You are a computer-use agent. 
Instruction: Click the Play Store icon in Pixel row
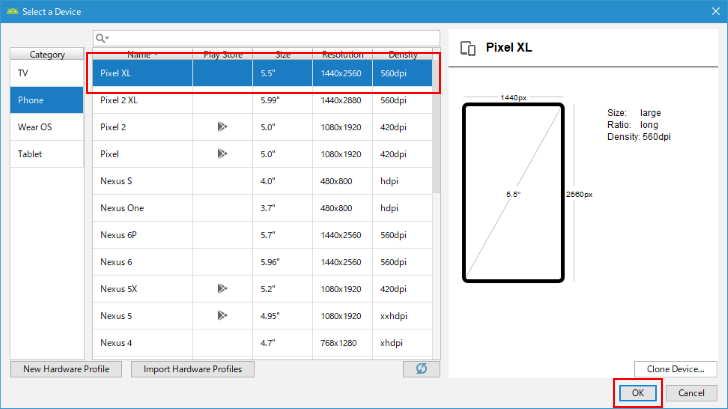pos(222,154)
